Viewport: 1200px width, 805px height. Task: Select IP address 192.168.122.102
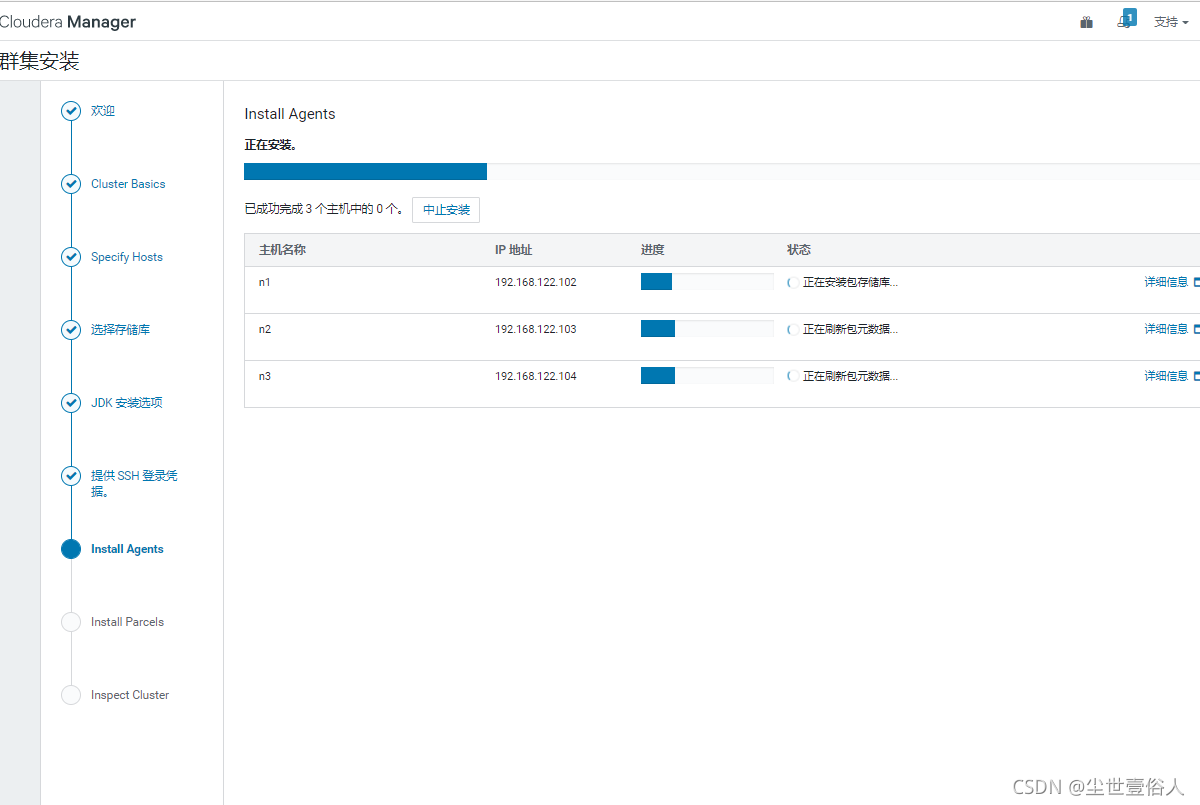[536, 282]
